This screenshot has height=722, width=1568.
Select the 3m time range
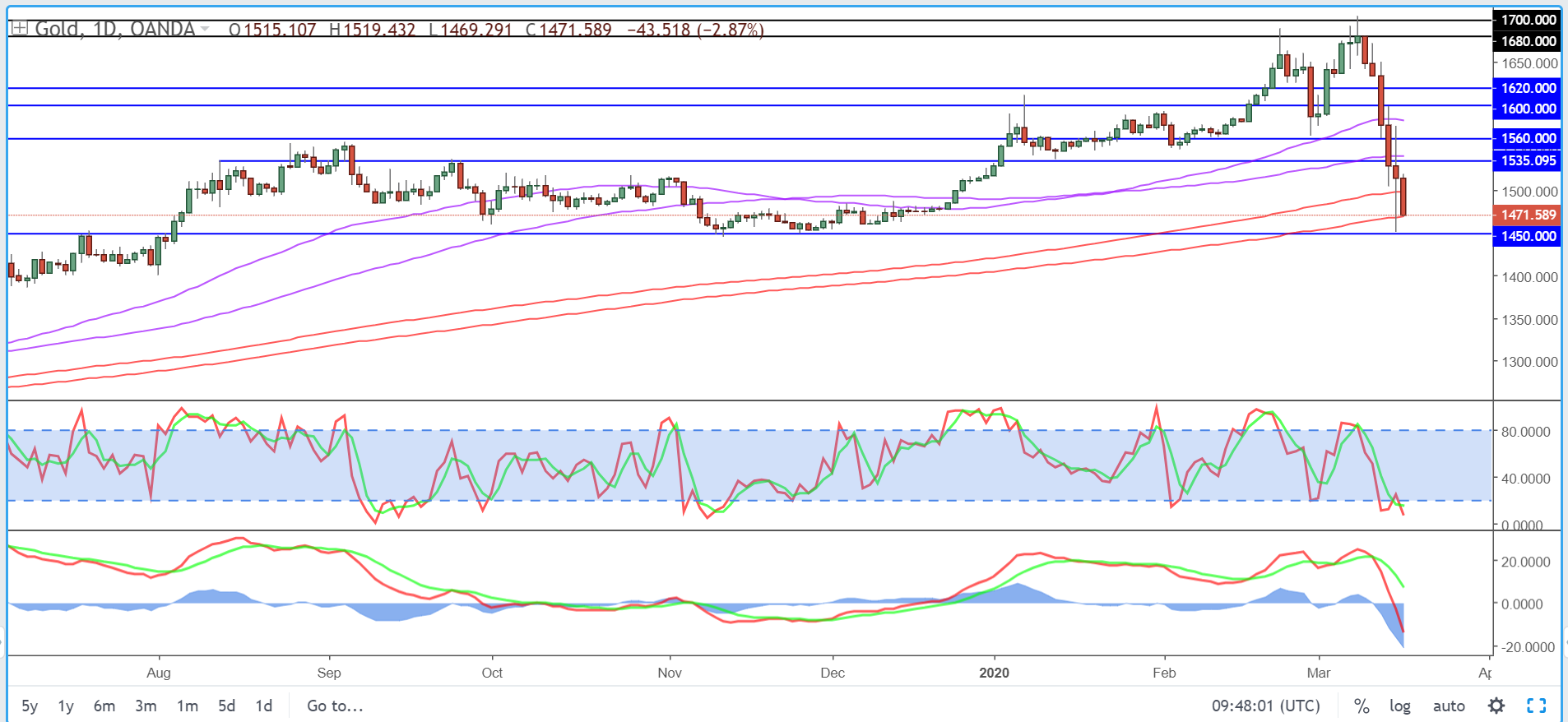click(x=146, y=706)
